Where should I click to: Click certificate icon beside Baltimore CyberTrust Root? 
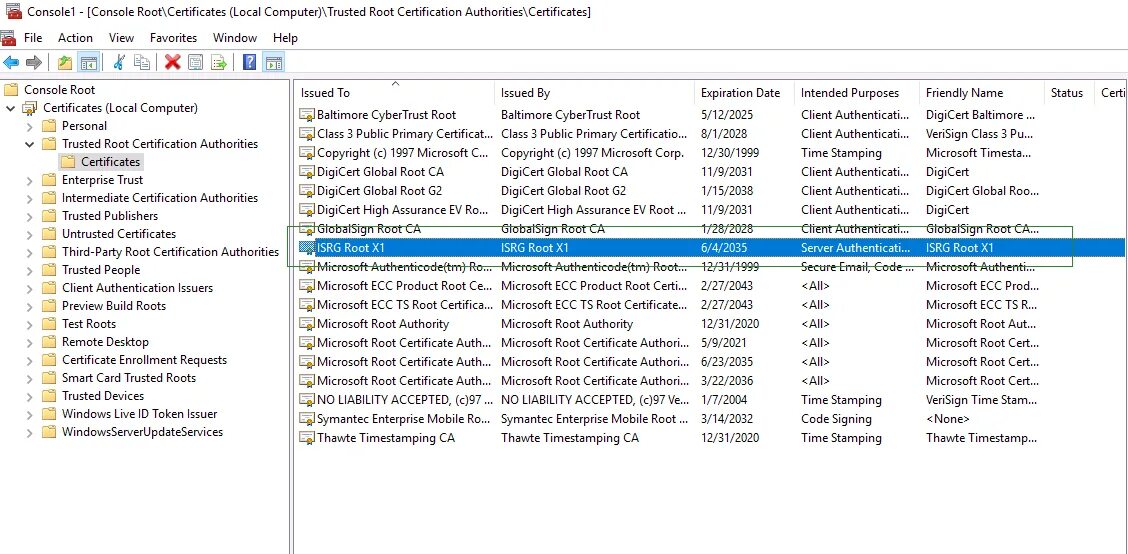point(307,114)
